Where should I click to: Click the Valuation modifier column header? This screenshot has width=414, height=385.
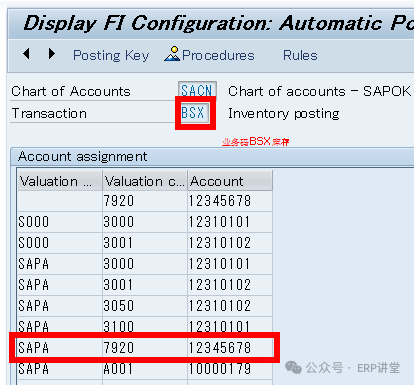click(60, 181)
